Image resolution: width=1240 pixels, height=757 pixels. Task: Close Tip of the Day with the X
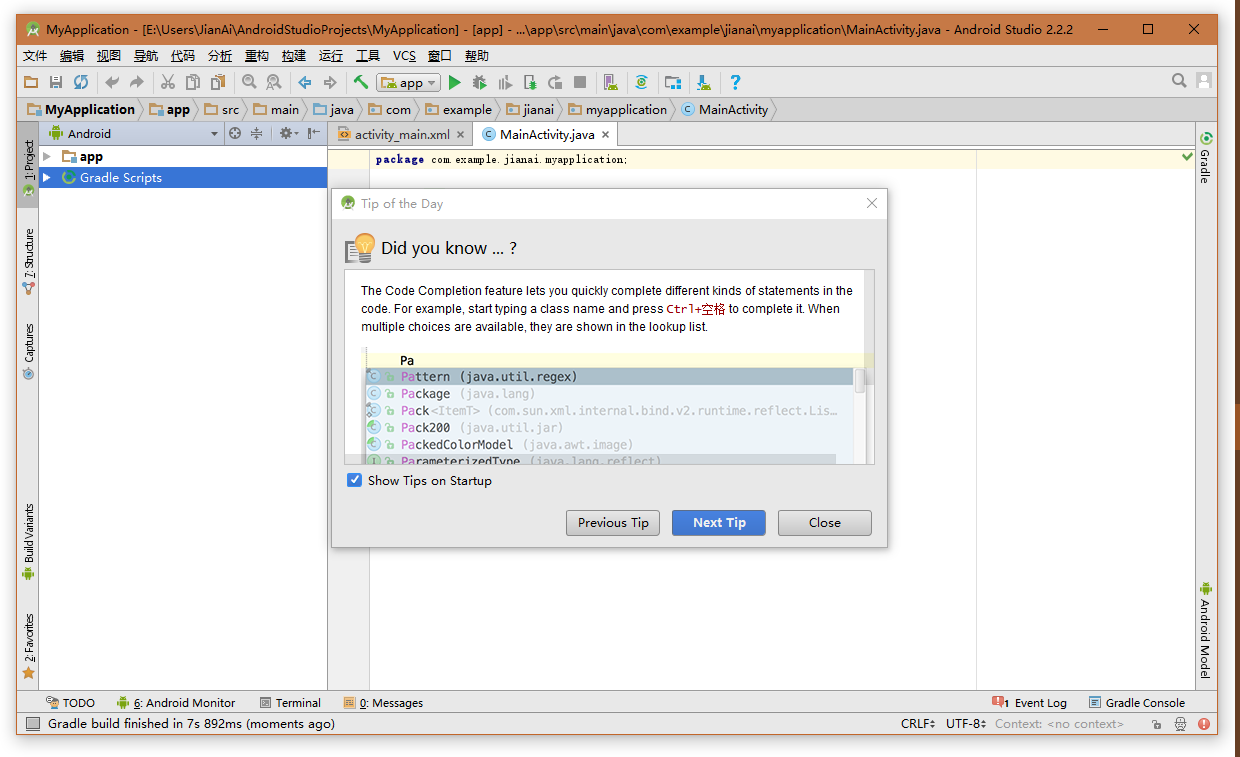[872, 203]
